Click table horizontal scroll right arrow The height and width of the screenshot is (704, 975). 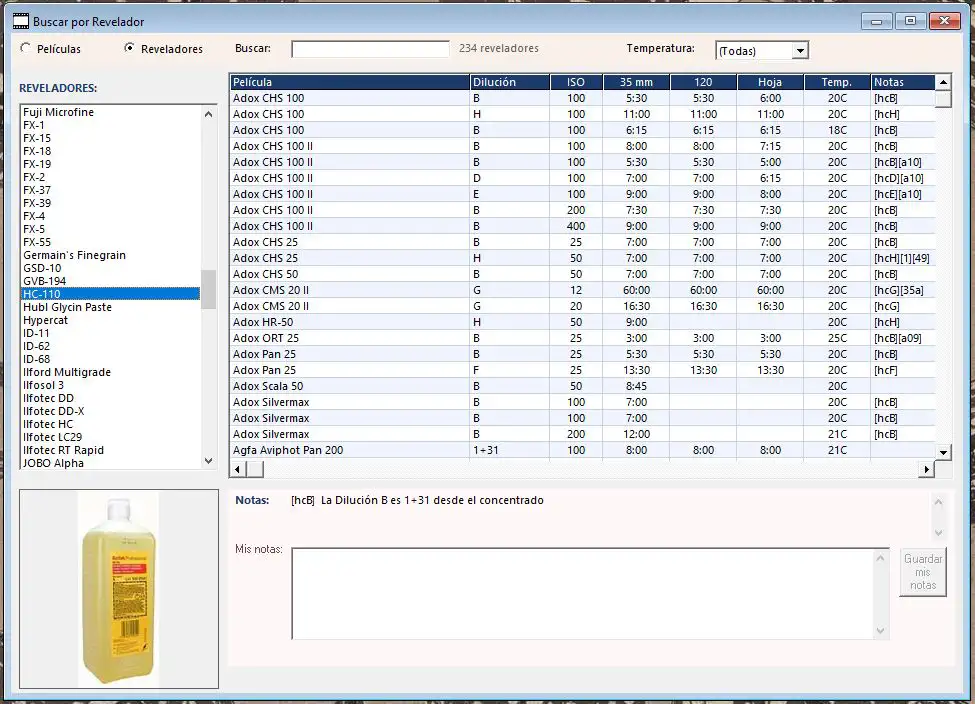coord(926,469)
